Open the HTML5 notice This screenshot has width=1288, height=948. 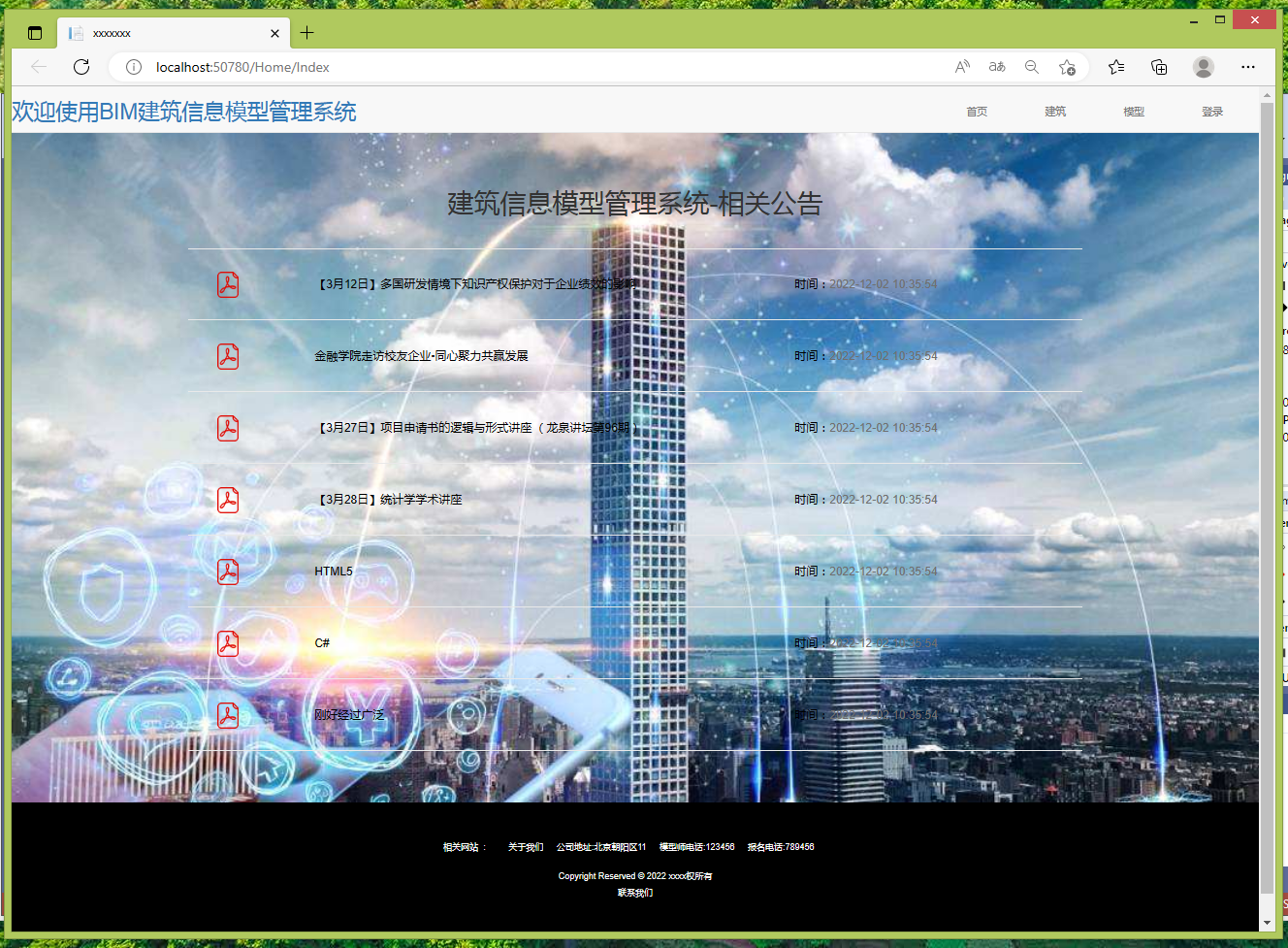pos(334,572)
